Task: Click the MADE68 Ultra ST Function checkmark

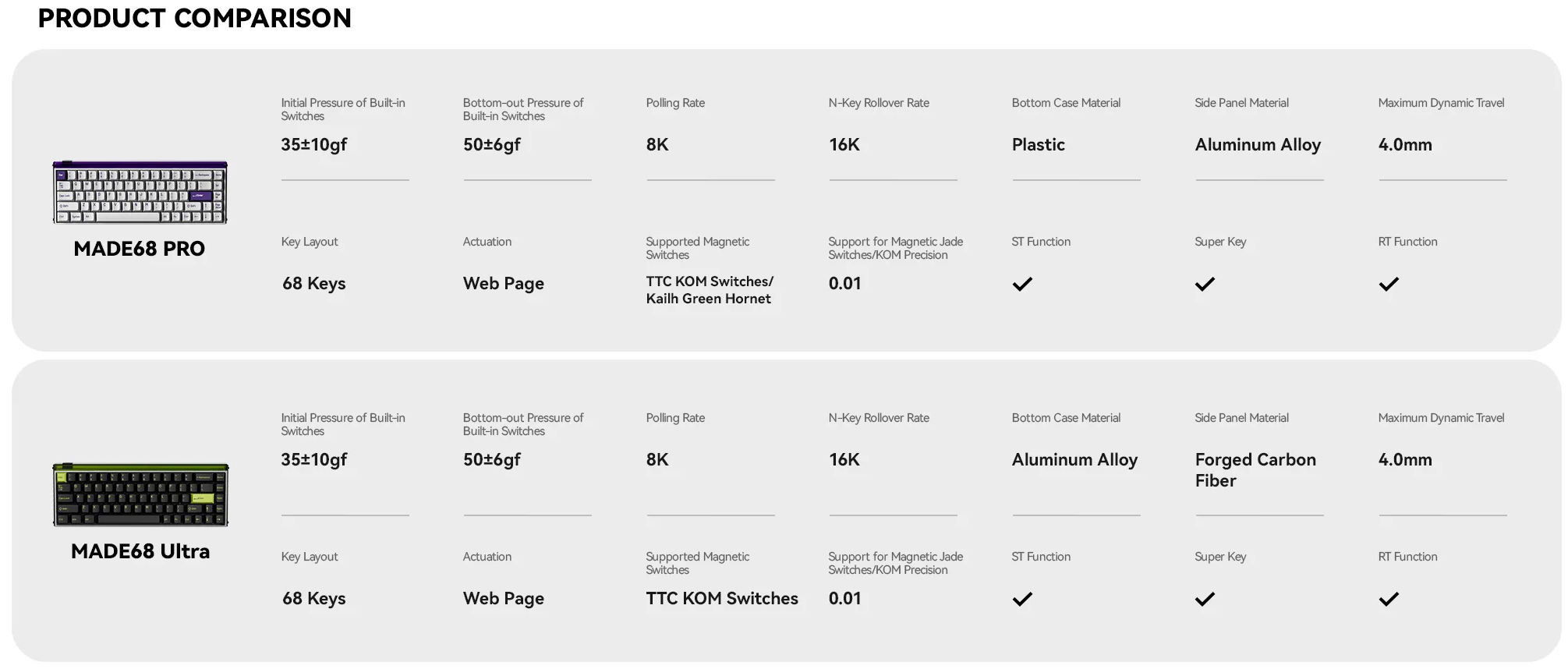Action: coord(1021,599)
